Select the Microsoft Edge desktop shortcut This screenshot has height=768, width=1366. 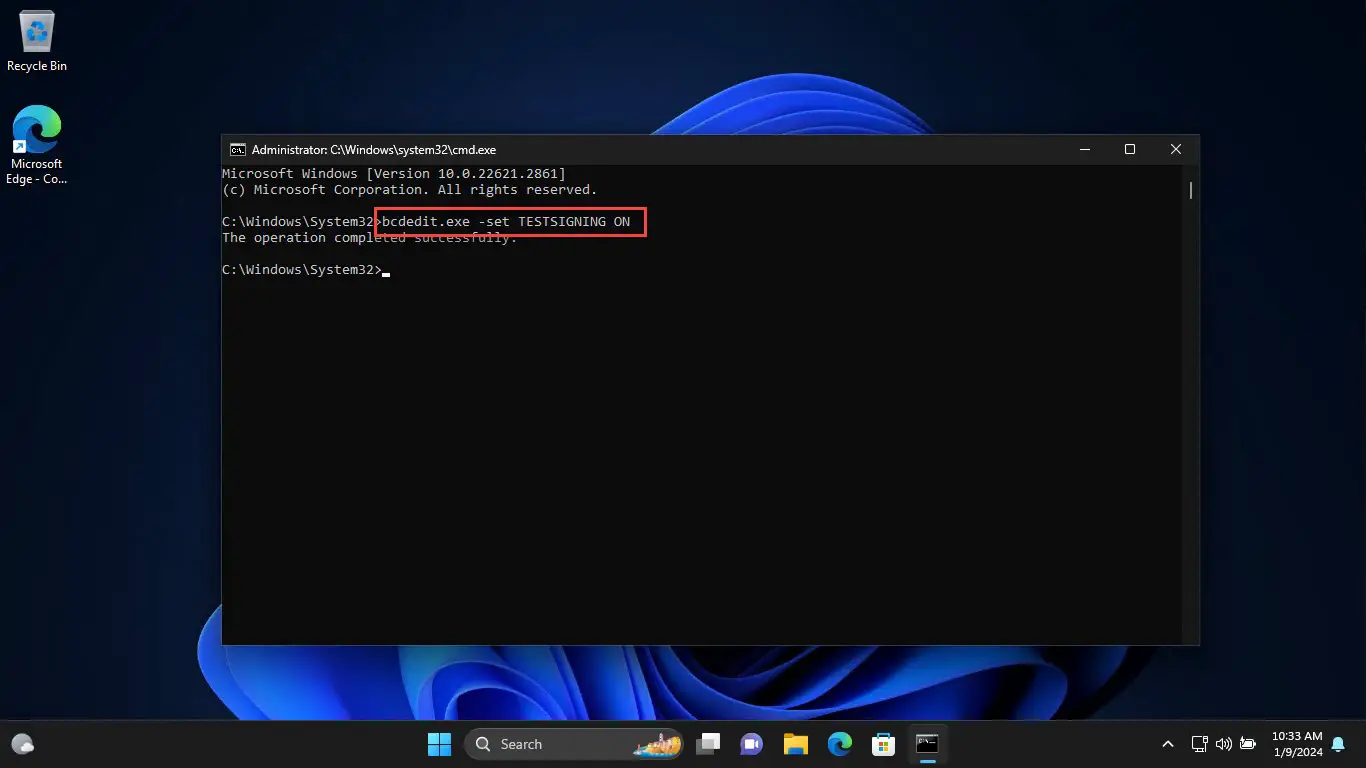click(x=37, y=143)
